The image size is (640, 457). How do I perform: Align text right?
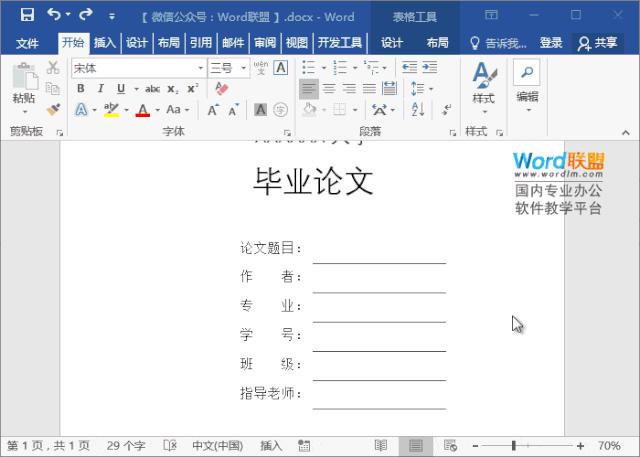(x=349, y=89)
